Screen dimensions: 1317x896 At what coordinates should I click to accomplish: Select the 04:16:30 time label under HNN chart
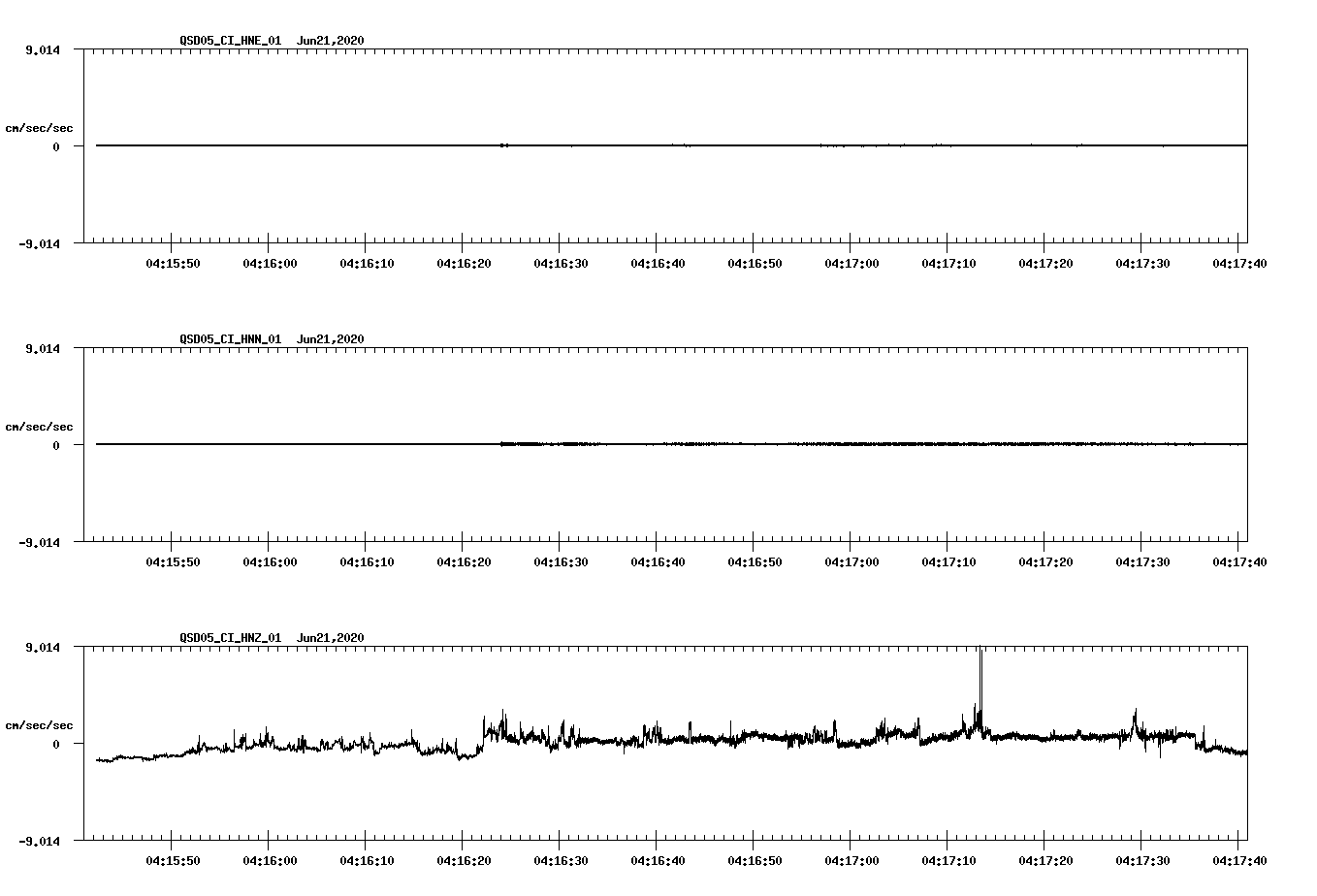(561, 561)
